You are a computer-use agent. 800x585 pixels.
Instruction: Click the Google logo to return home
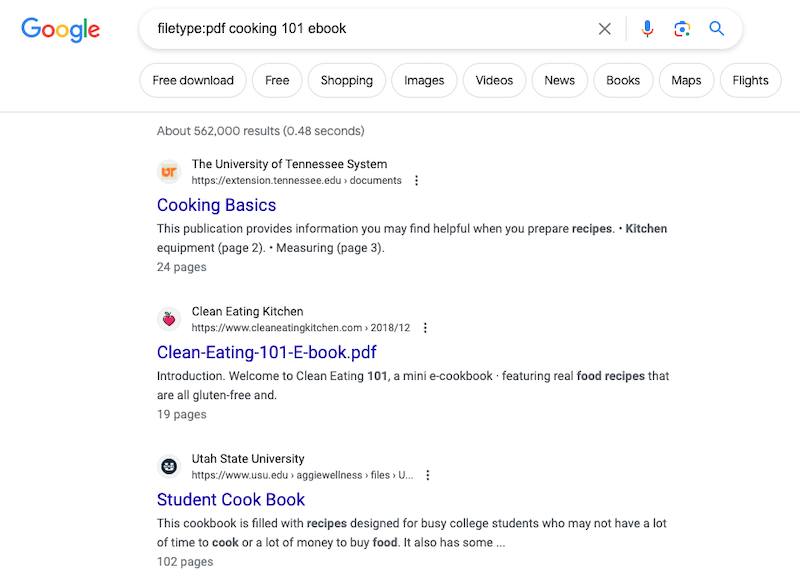[x=60, y=30]
